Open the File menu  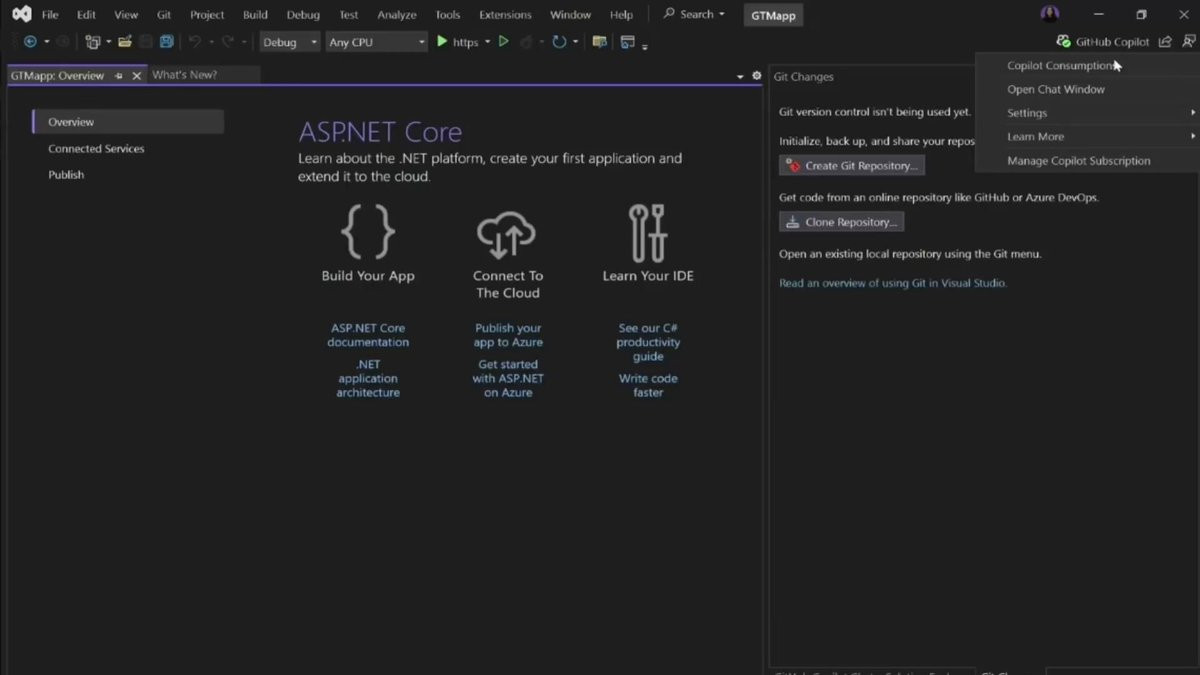tap(50, 15)
